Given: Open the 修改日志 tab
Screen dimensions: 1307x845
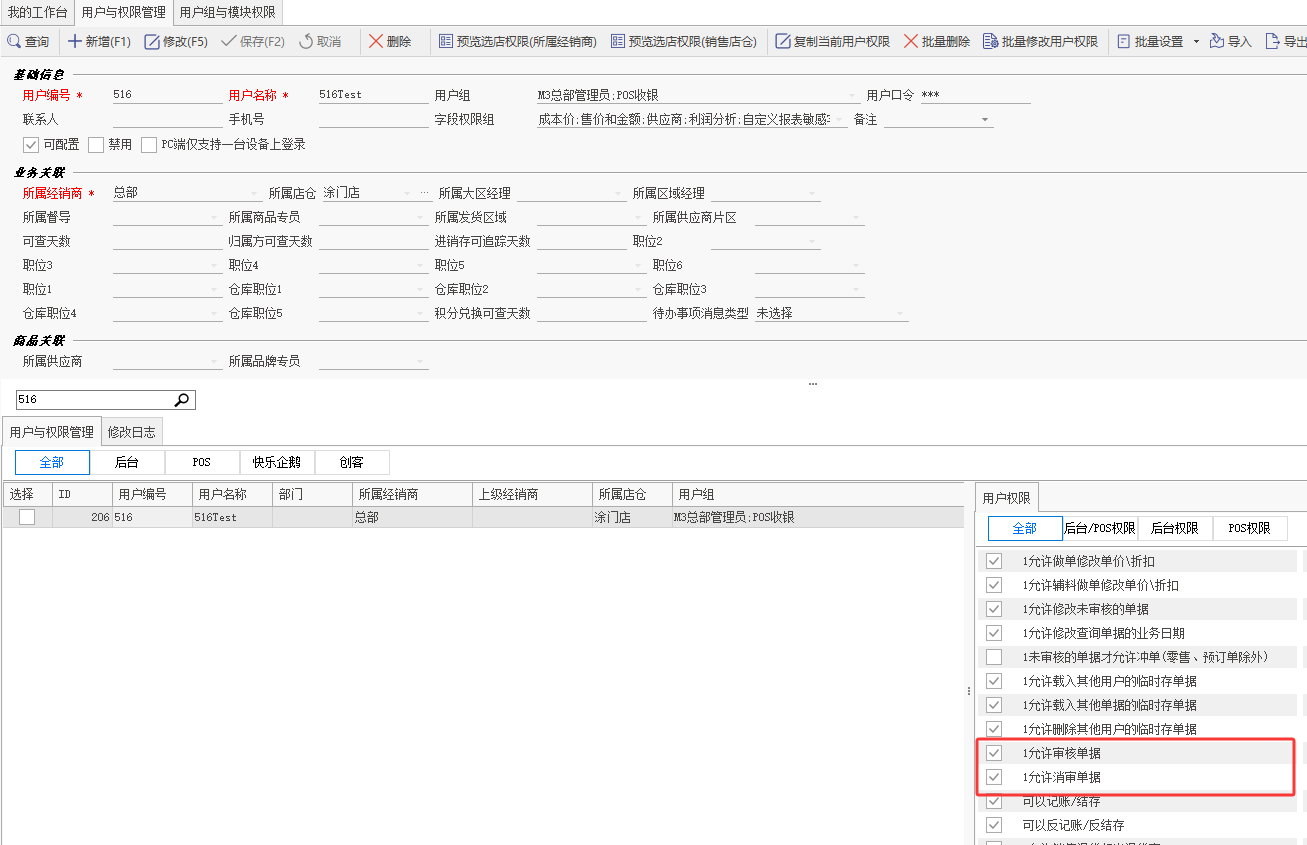Looking at the screenshot, I should click(131, 432).
